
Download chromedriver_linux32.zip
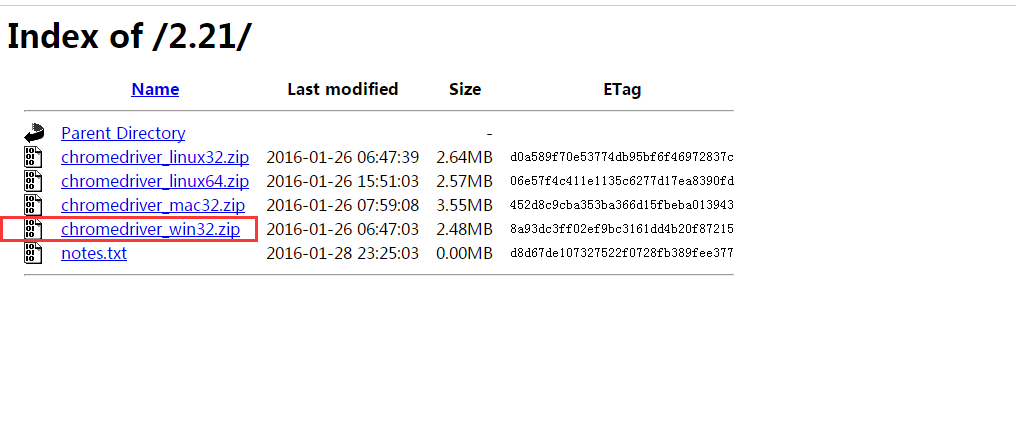coord(155,157)
